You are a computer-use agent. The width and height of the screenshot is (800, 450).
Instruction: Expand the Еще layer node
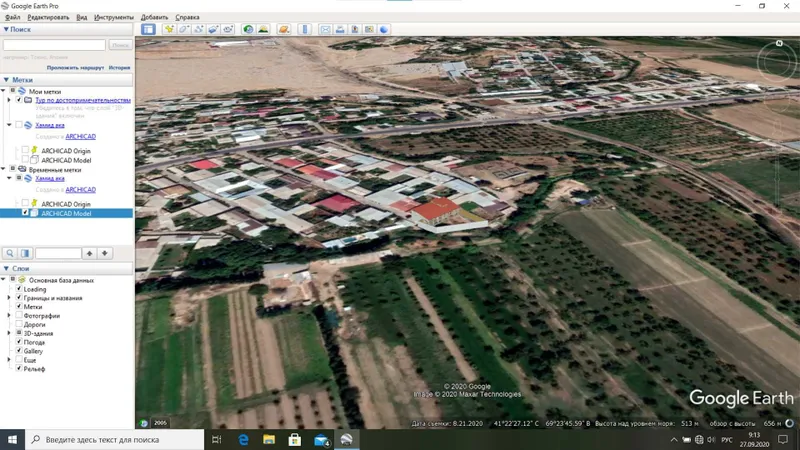[x=9, y=360]
